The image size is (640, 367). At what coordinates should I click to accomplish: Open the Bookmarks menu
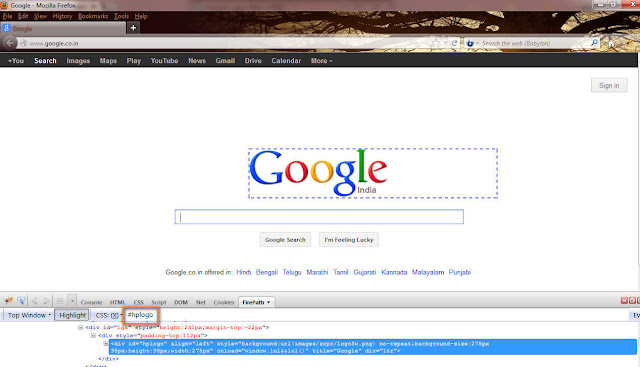point(93,16)
